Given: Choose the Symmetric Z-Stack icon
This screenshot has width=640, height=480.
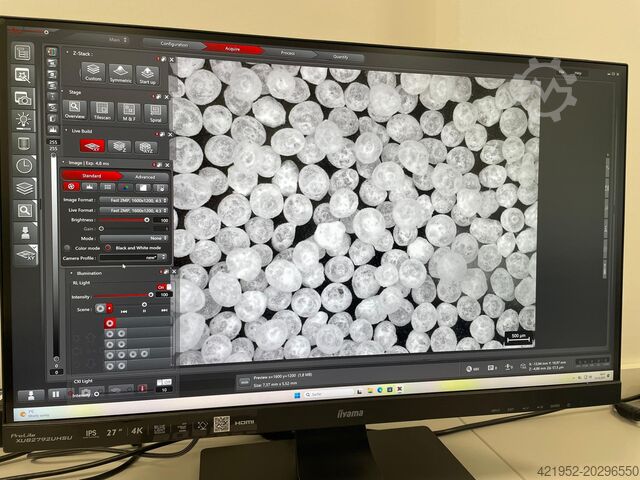Looking at the screenshot, I should coord(120,73).
